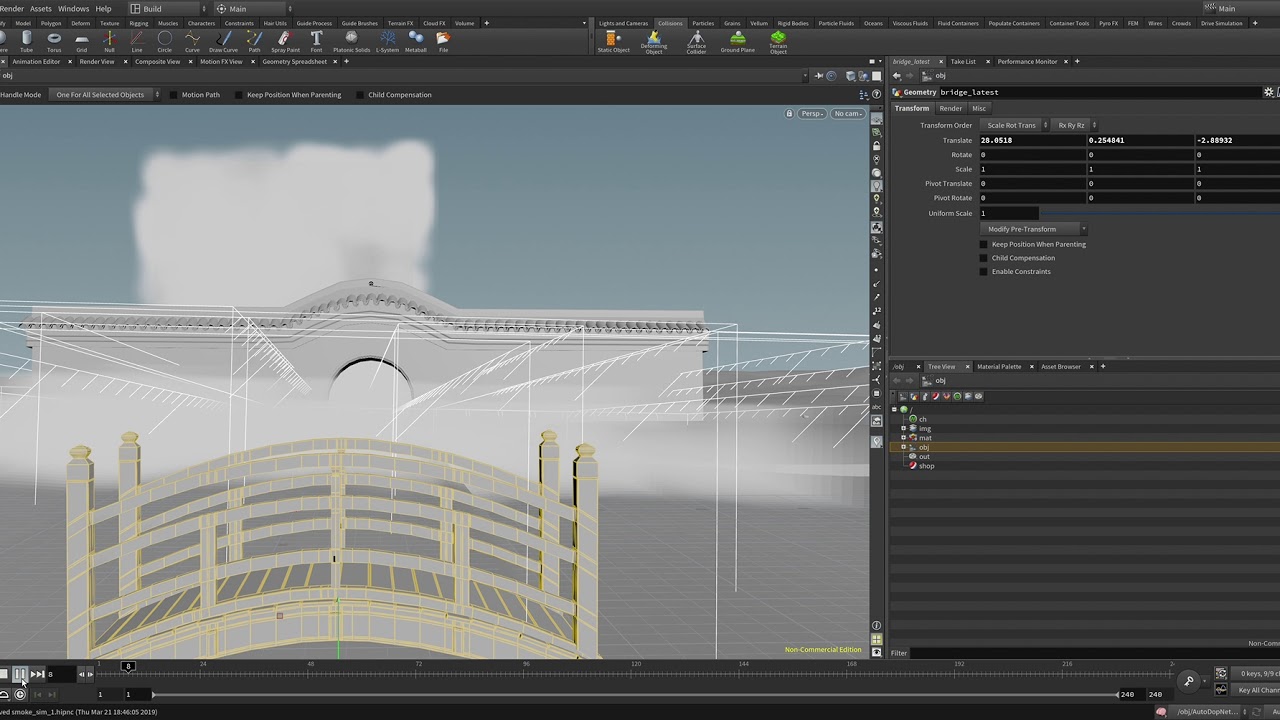Click the Uniform Scale slider

(1159, 213)
